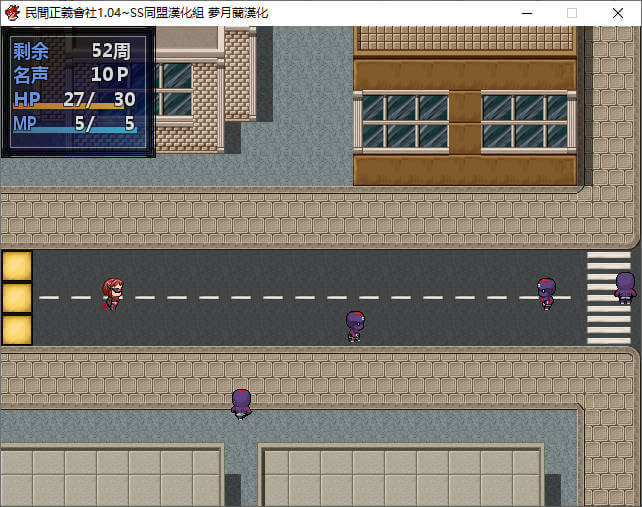
Task: Click the right window of the brown building
Action: [x=524, y=121]
